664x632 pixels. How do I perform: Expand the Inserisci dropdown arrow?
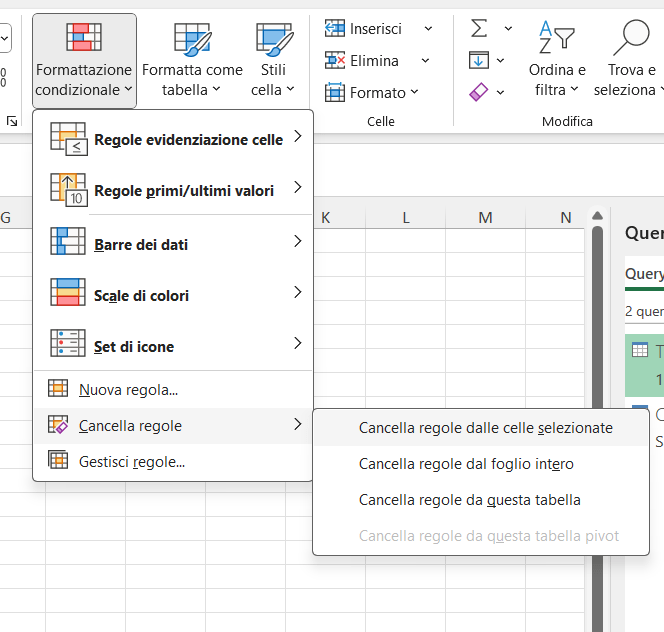[x=428, y=29]
